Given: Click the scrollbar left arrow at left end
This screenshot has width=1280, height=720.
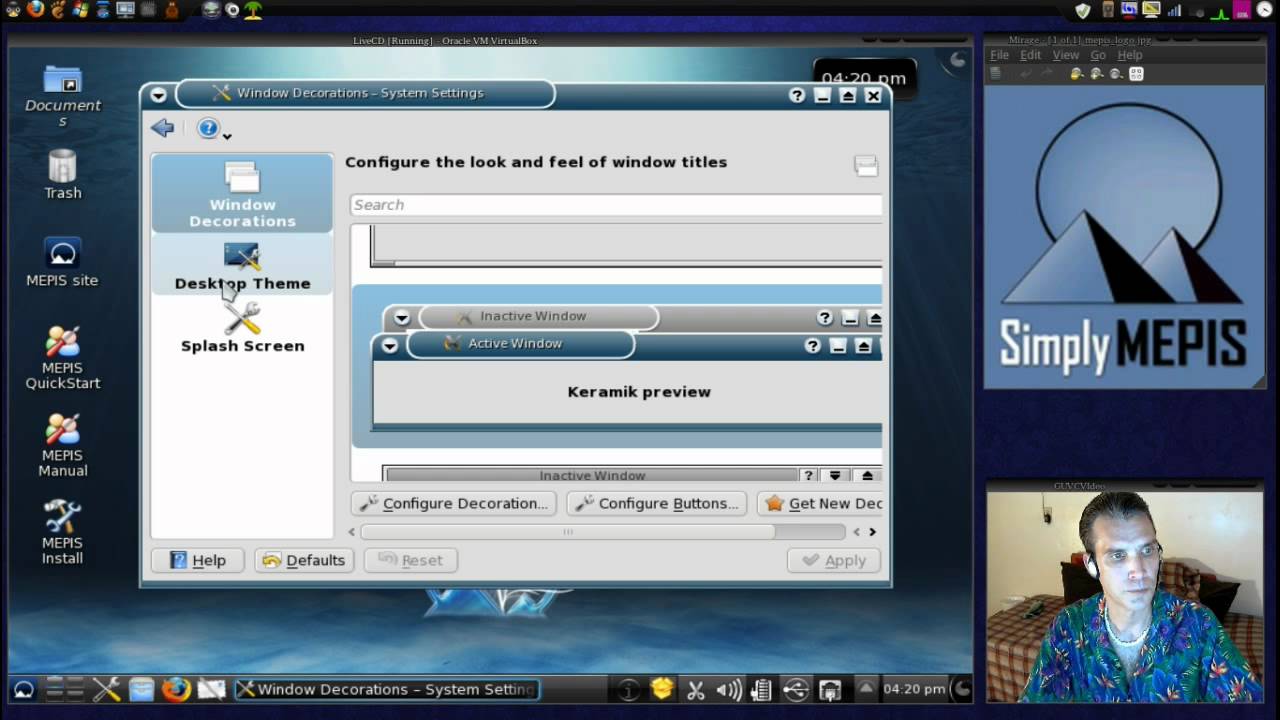Looking at the screenshot, I should pyautogui.click(x=352, y=532).
